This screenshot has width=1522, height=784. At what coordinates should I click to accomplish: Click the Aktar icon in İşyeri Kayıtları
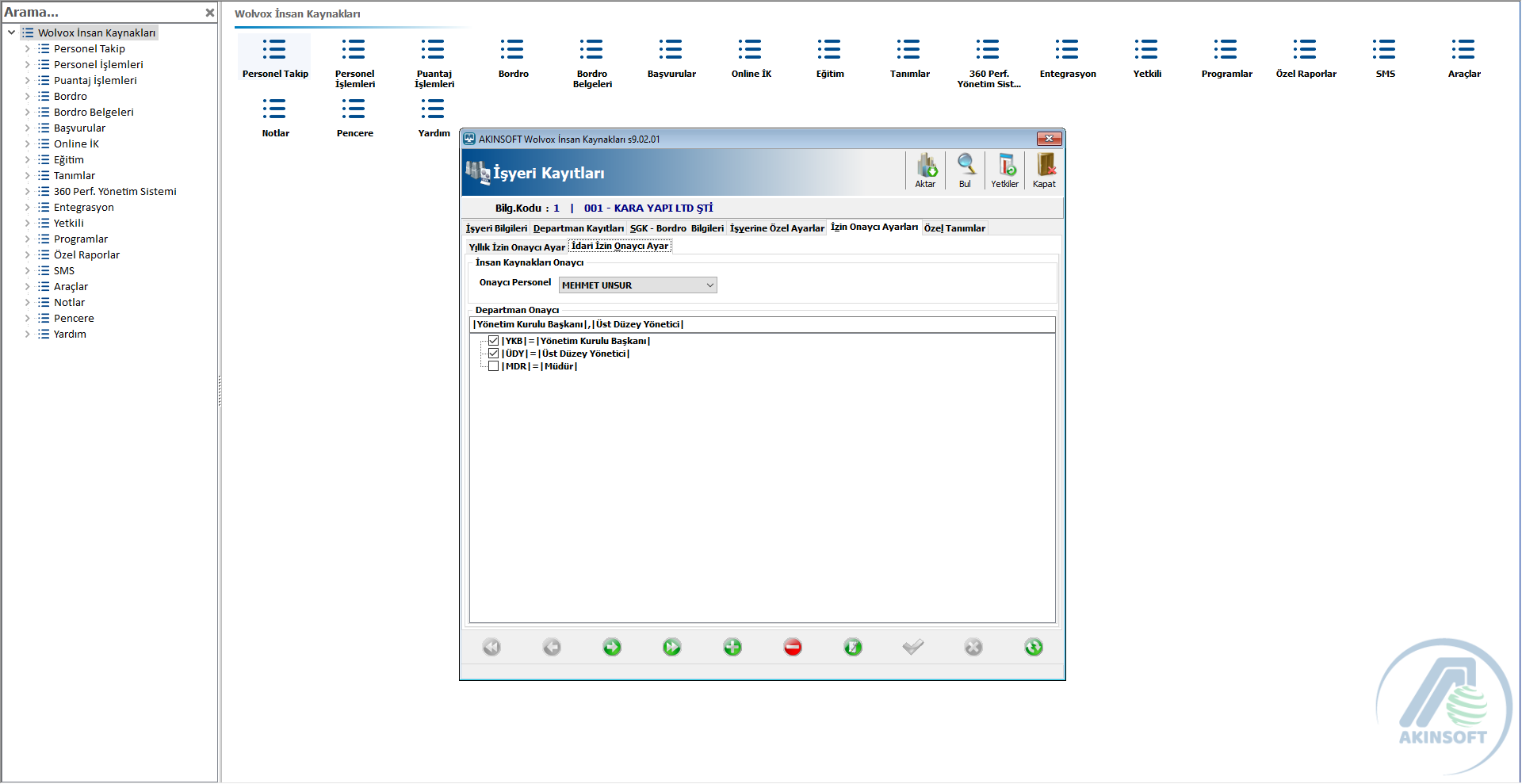pyautogui.click(x=925, y=170)
